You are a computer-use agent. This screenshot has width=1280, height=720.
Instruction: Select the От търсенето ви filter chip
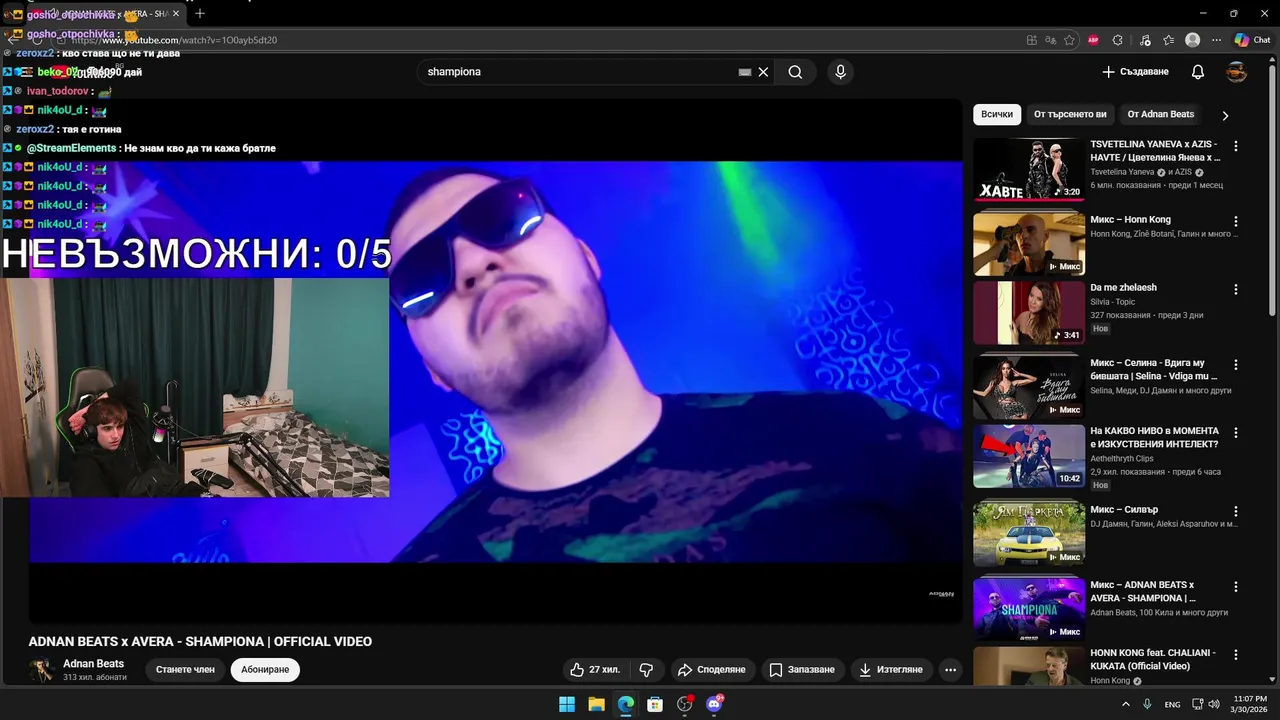coord(1070,114)
